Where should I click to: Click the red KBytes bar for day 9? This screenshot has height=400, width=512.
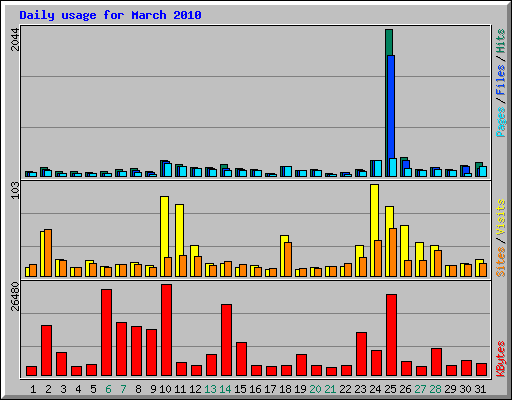(x=151, y=353)
